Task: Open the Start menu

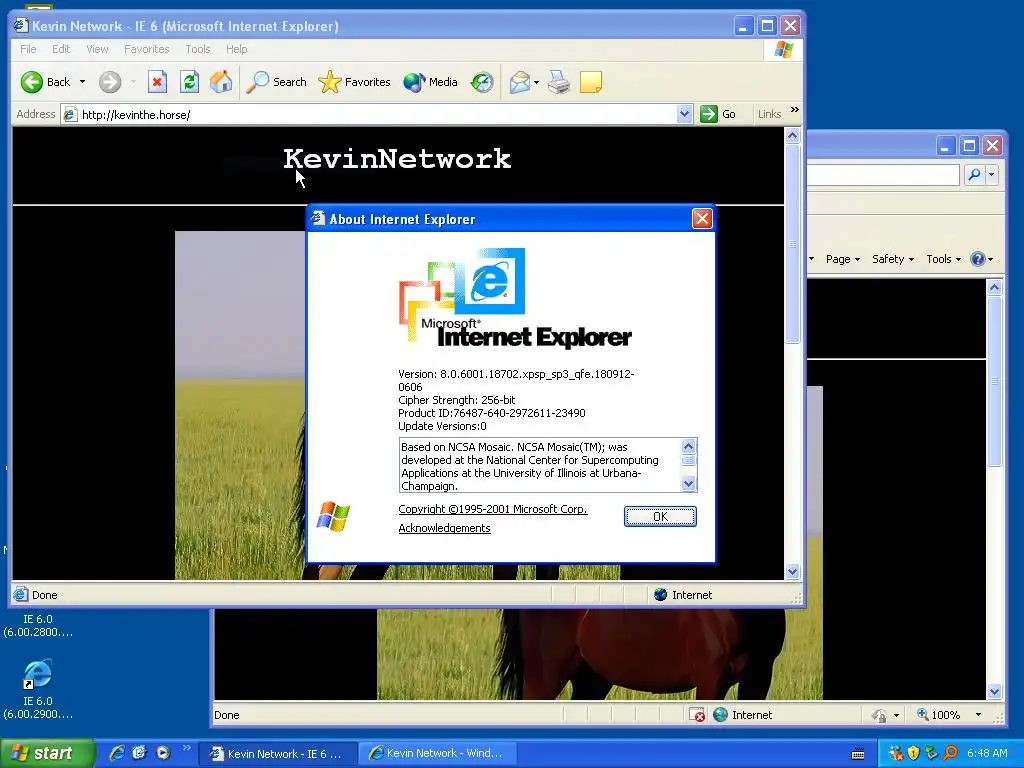Action: (47, 754)
